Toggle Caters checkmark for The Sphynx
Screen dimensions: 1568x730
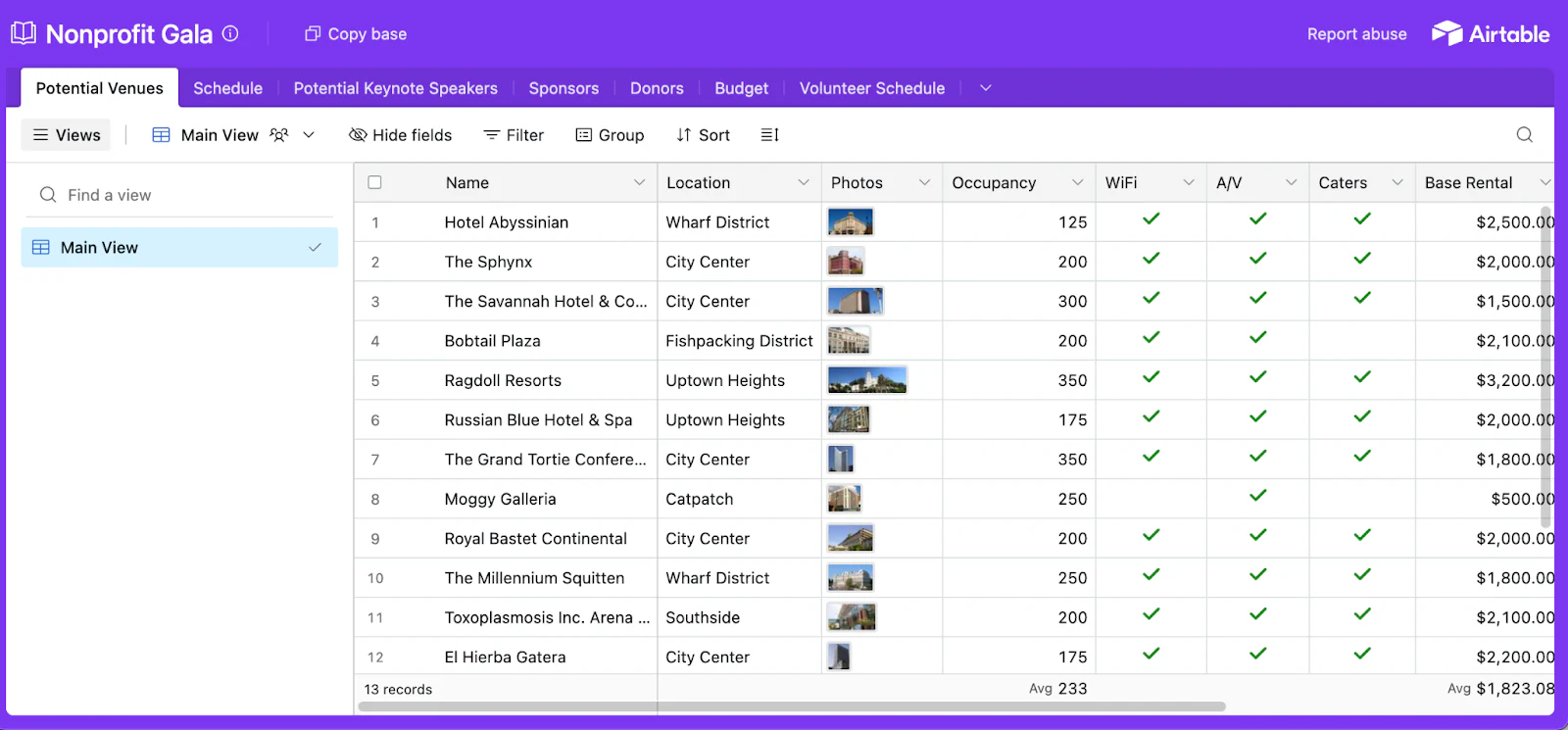[1362, 259]
